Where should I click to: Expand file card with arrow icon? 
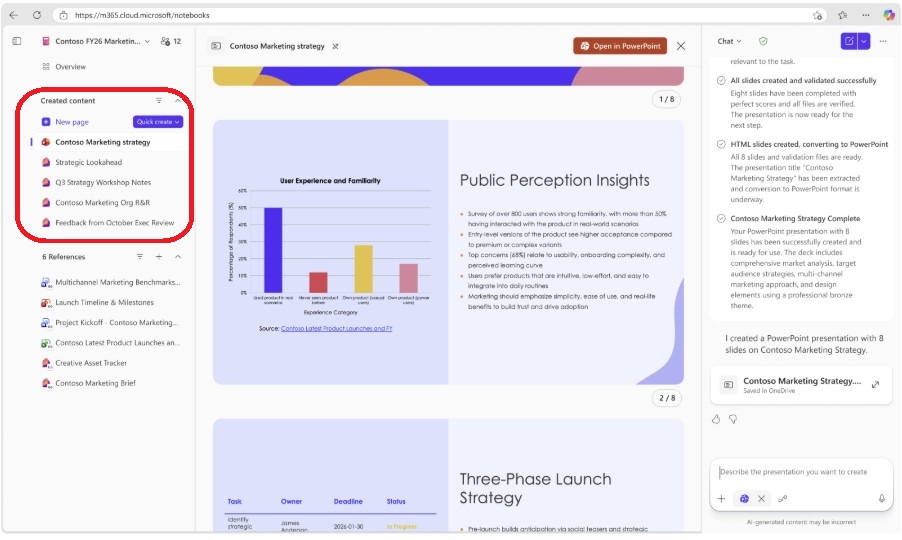(876, 385)
